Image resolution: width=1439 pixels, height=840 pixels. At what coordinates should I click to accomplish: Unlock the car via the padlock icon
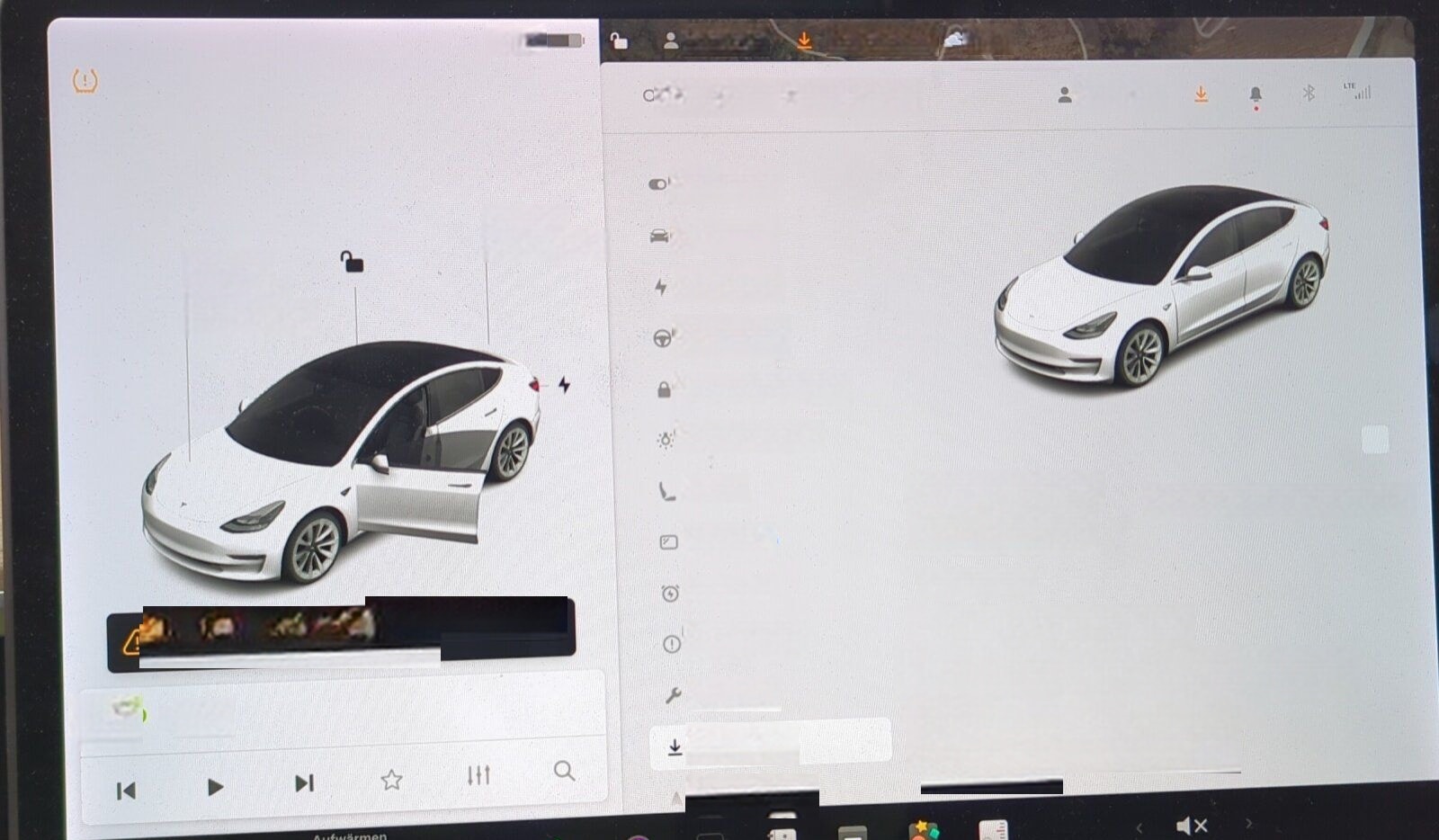click(x=350, y=263)
